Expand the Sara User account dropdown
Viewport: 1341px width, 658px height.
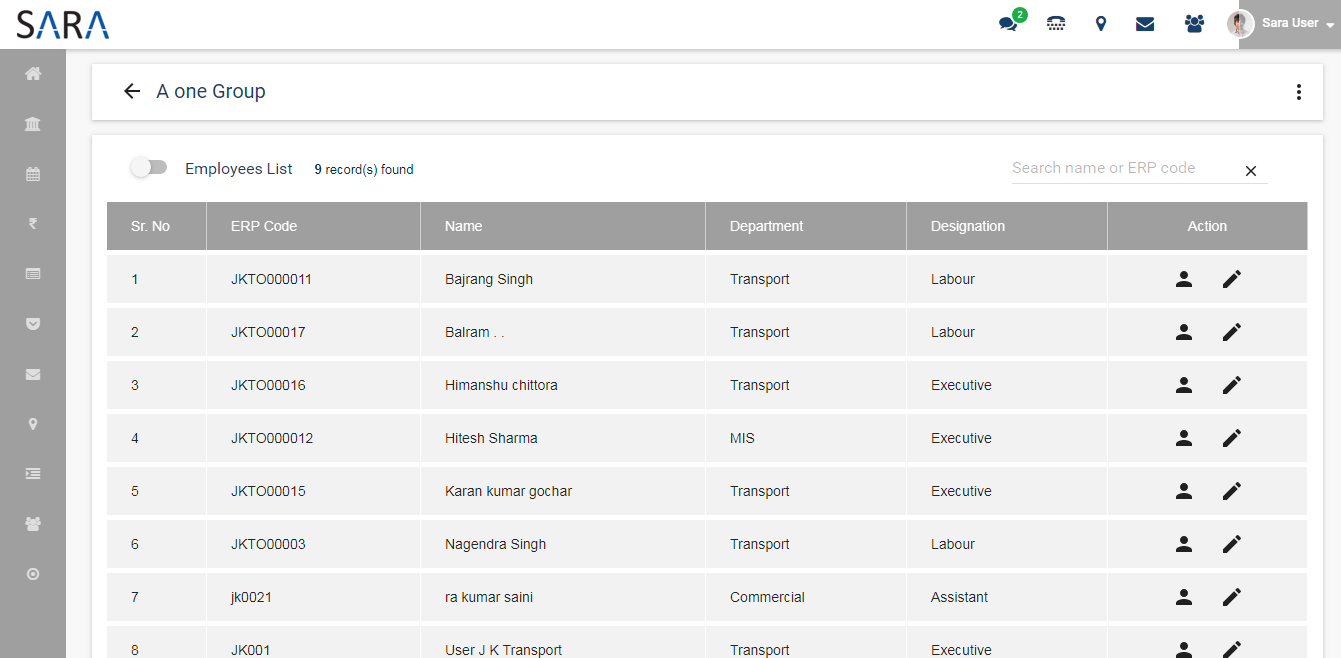(x=1288, y=24)
